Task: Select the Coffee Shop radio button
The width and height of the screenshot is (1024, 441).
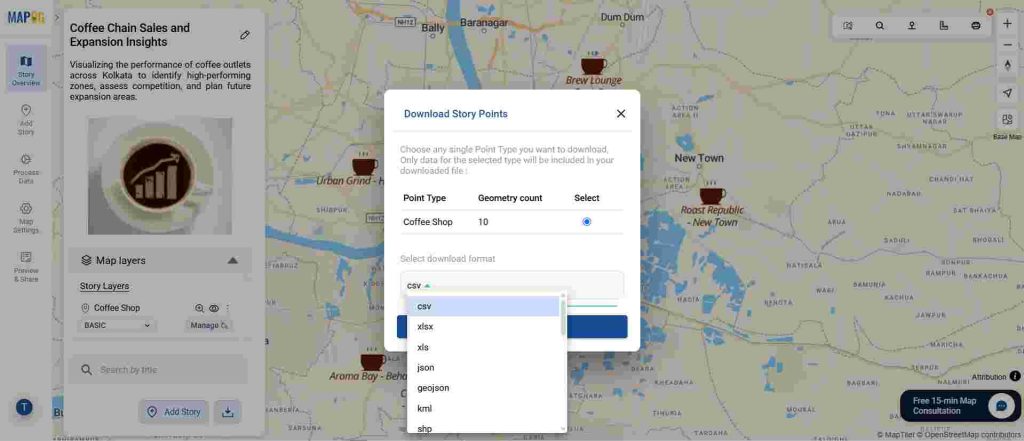Action: point(586,222)
